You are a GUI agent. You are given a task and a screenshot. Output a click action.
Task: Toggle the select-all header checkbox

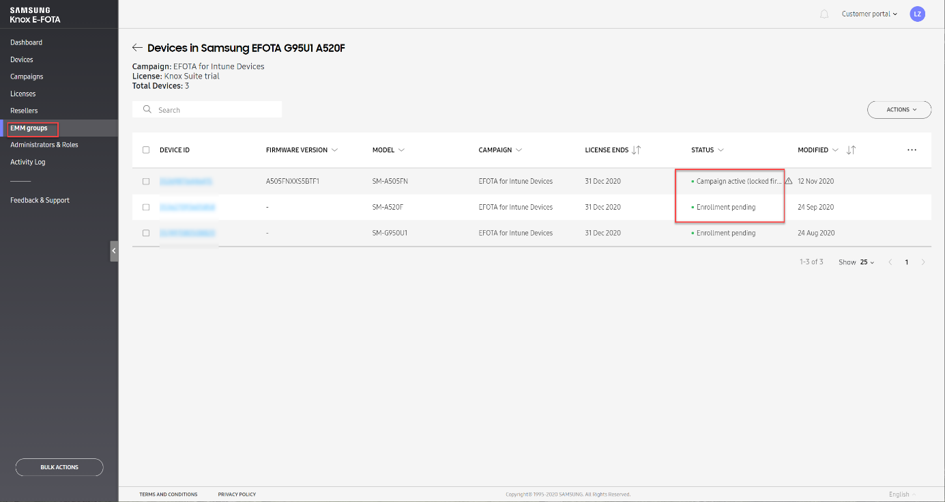(x=146, y=150)
